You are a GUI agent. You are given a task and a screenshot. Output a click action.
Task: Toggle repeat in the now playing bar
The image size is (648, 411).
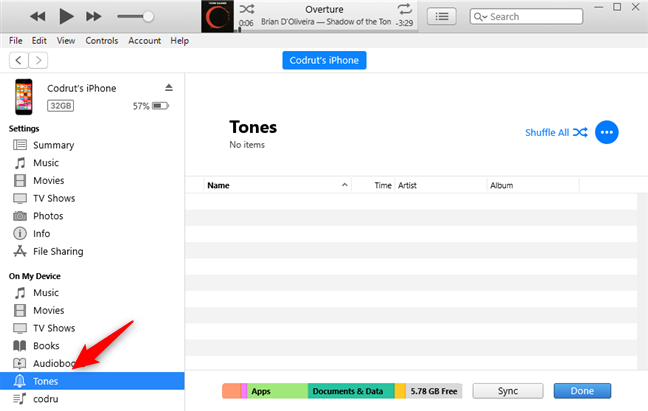tap(404, 9)
